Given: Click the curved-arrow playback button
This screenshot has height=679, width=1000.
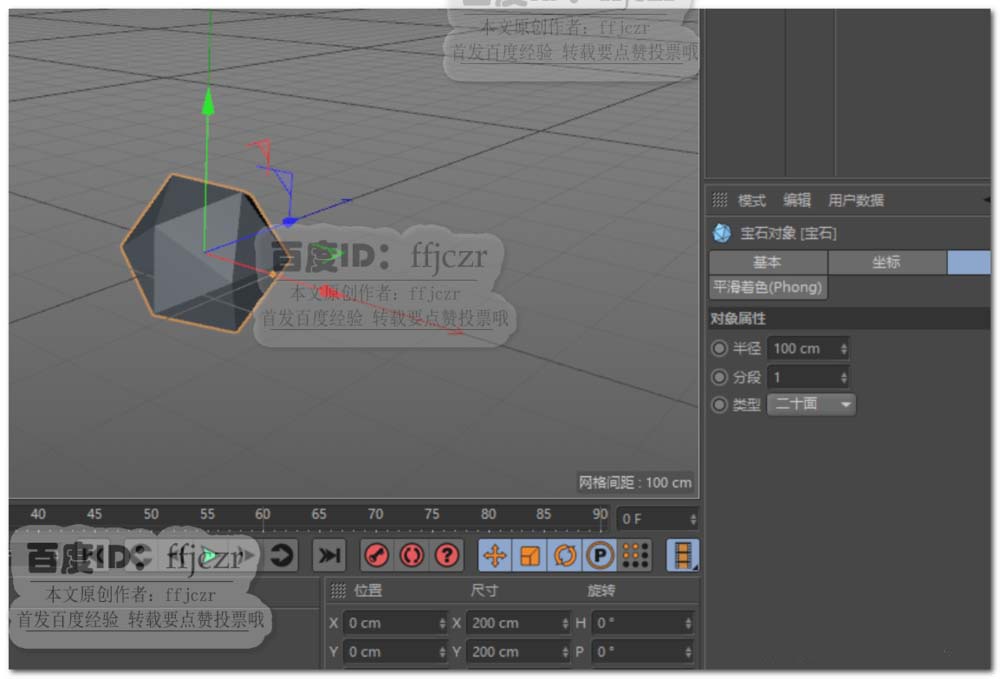Looking at the screenshot, I should point(281,555).
